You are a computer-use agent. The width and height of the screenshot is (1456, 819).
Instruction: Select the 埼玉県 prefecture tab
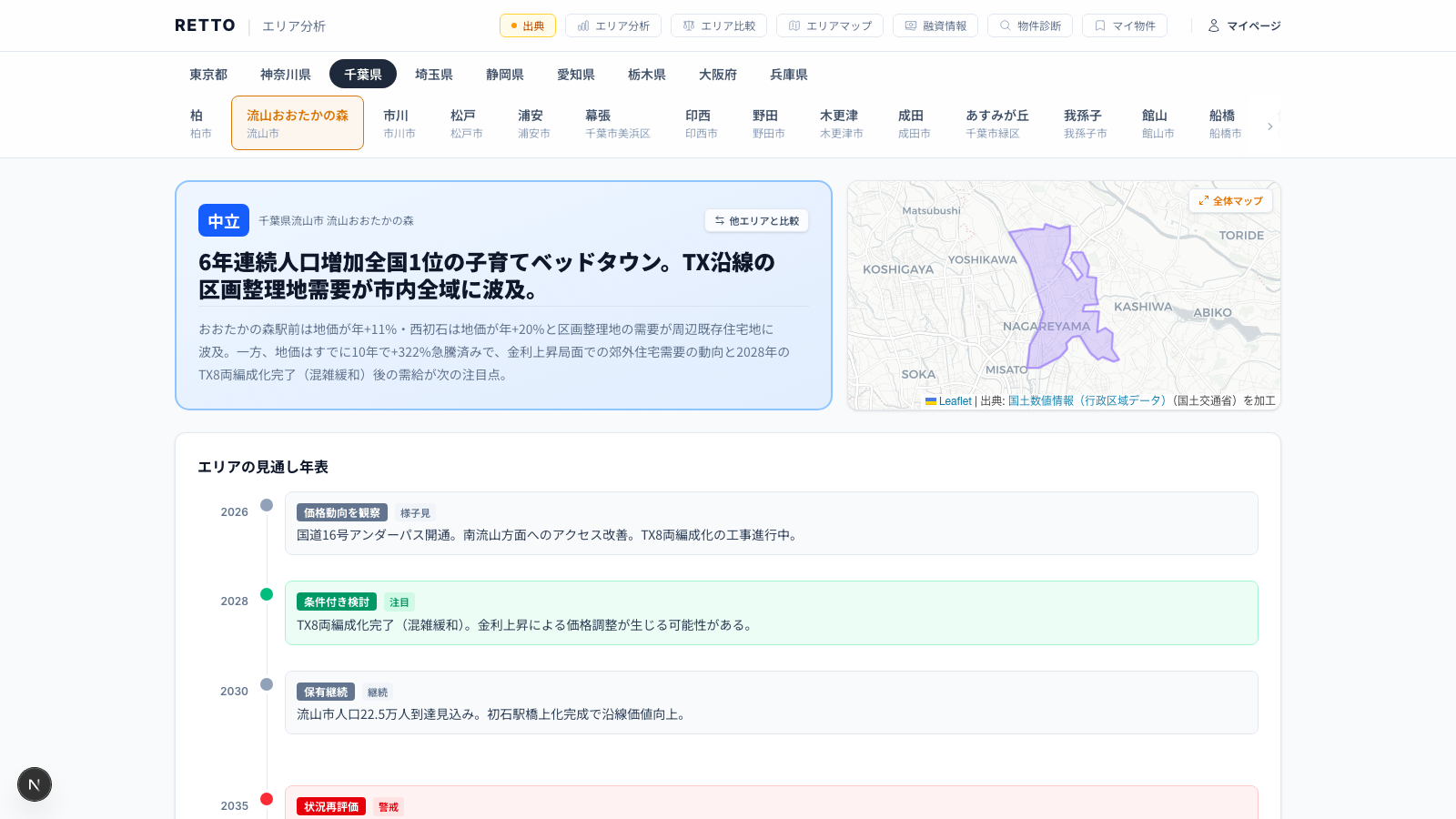pos(434,74)
